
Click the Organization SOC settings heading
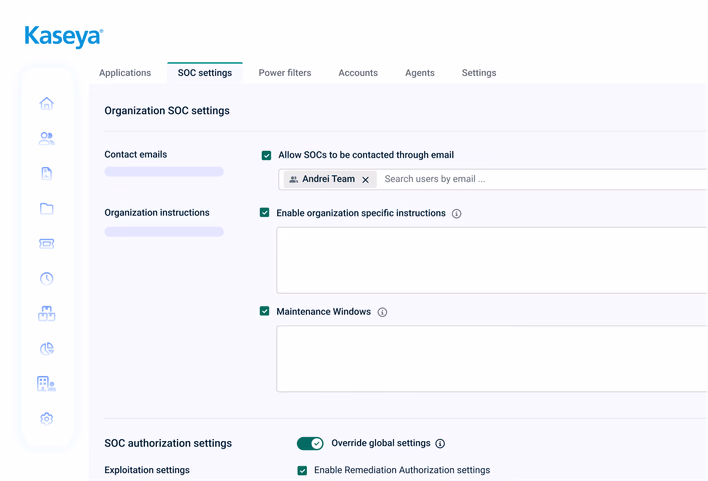click(167, 111)
